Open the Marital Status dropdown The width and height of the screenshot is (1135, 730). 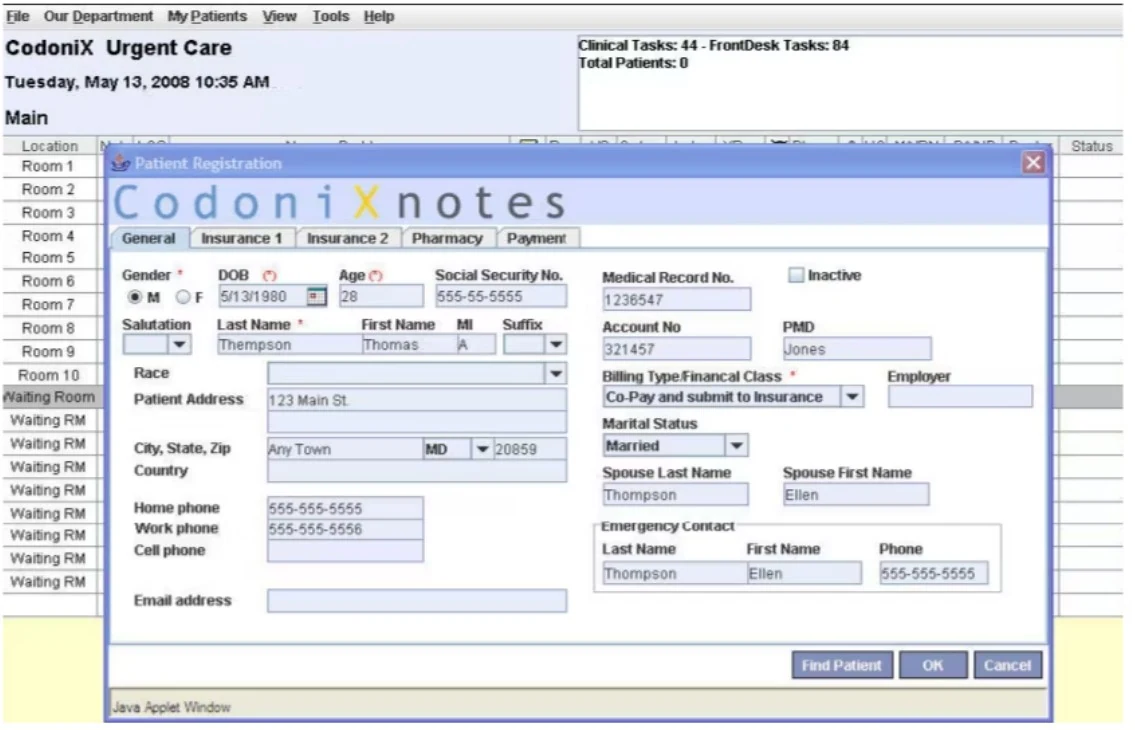736,445
